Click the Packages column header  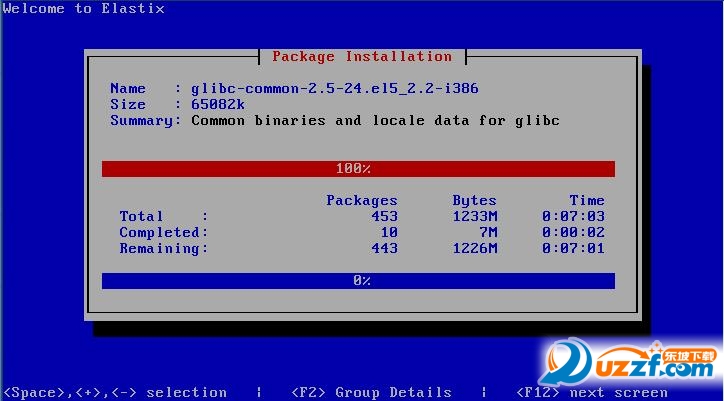pos(362,200)
